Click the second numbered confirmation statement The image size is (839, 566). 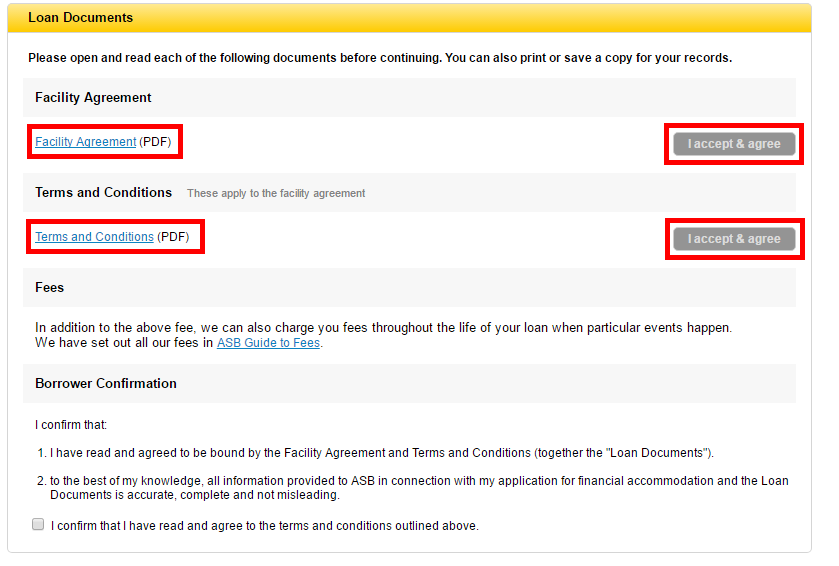click(418, 488)
